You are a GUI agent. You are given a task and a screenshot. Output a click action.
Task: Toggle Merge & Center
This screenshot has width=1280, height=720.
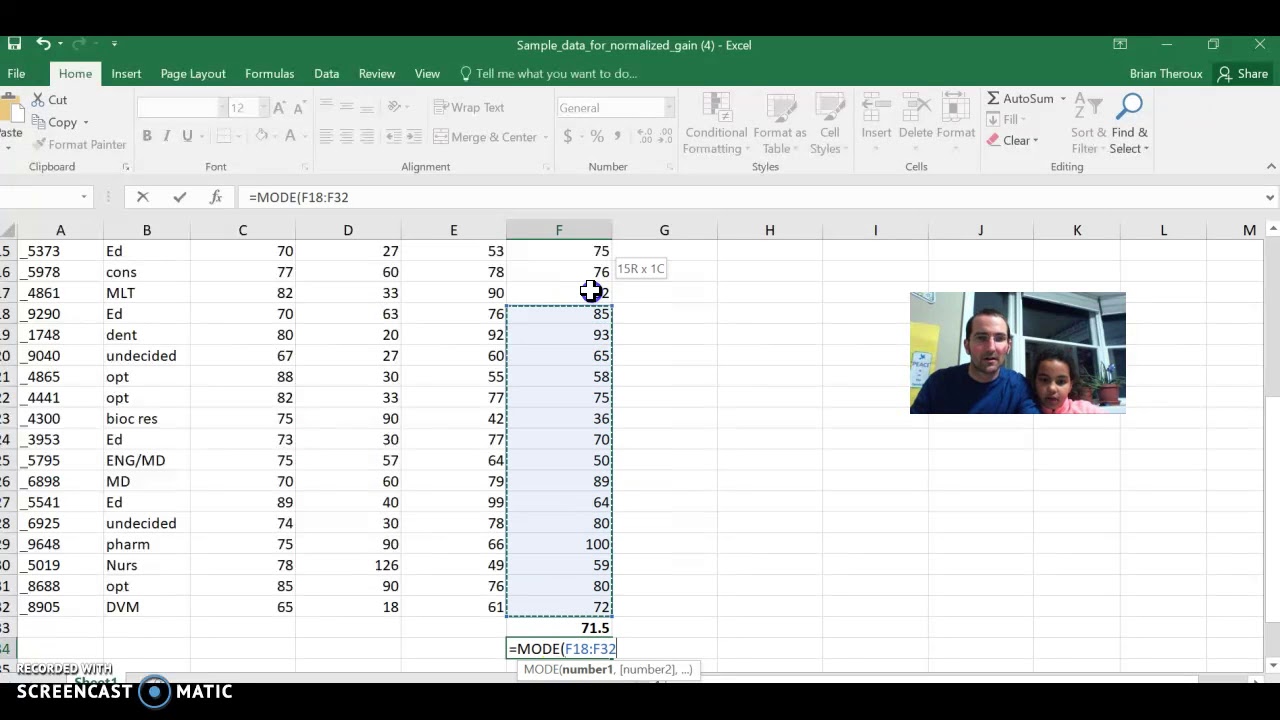tap(487, 137)
